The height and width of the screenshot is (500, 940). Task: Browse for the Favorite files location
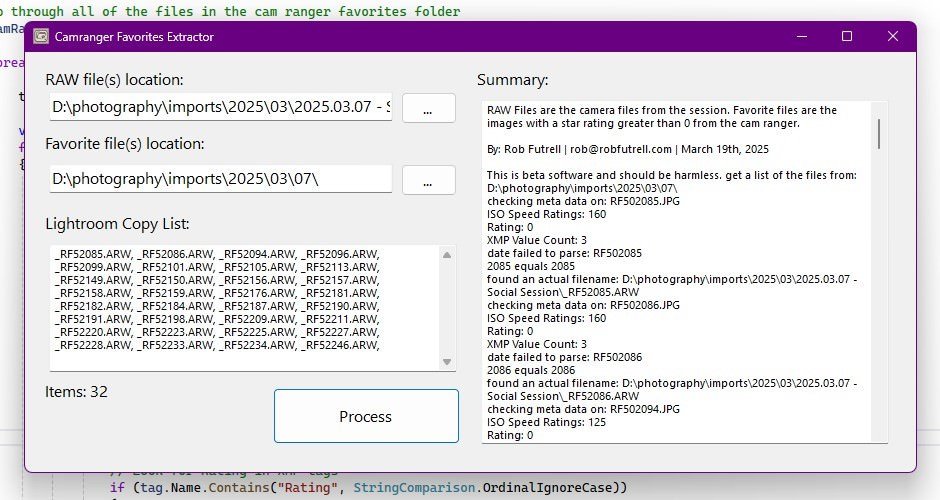[428, 180]
